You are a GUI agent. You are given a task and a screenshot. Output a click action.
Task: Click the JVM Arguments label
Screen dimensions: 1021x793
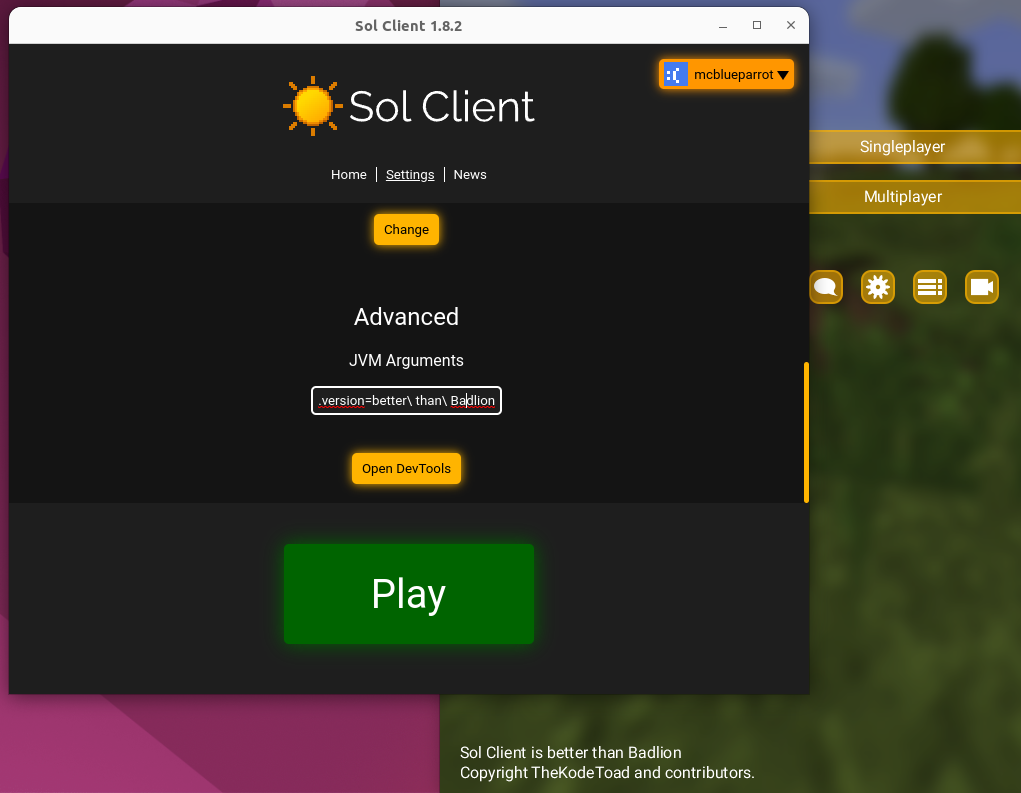pos(406,361)
